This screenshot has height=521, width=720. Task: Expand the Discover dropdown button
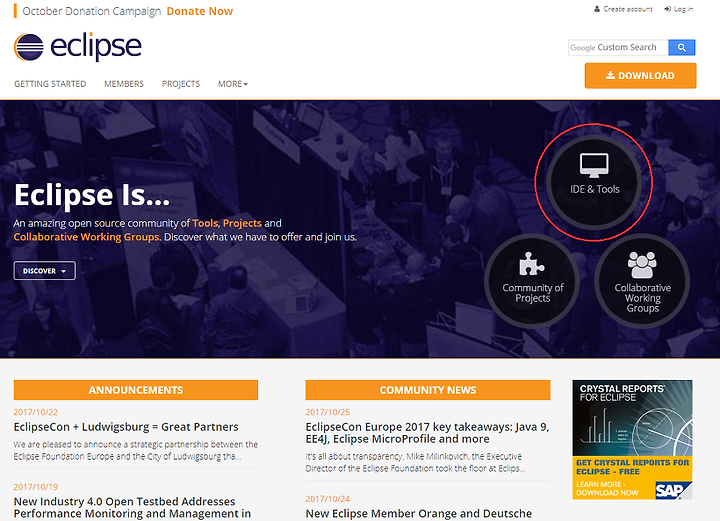coord(45,271)
